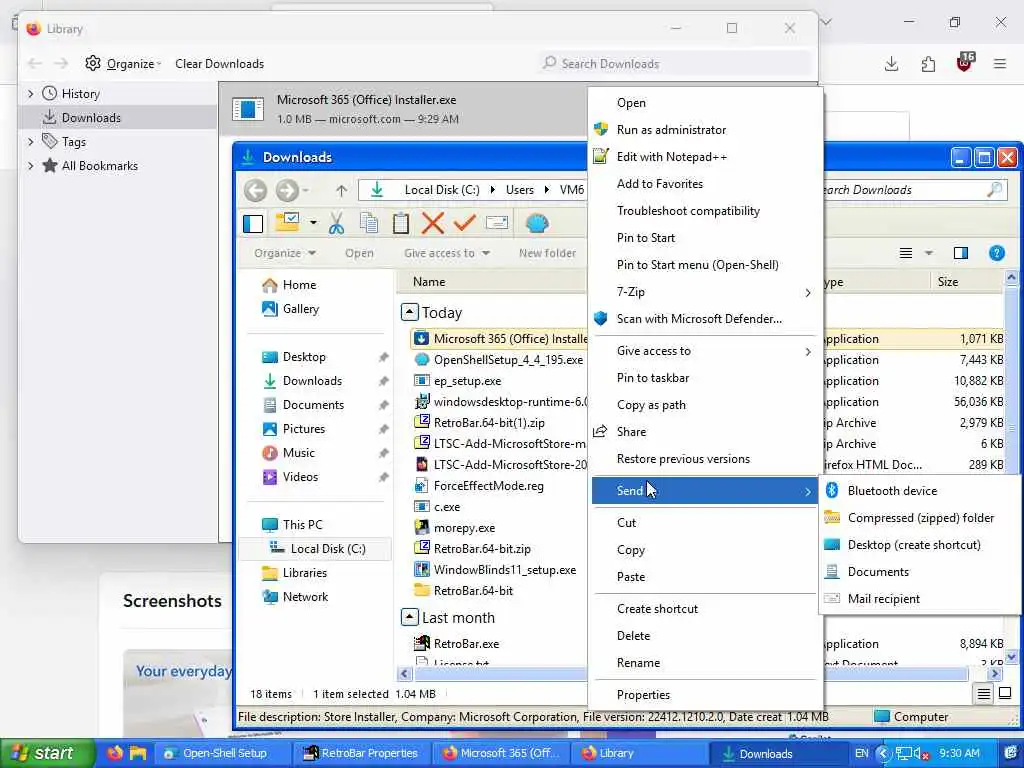Click File Explorer icon in taskbar quick launch
The height and width of the screenshot is (768, 1024).
(x=138, y=753)
